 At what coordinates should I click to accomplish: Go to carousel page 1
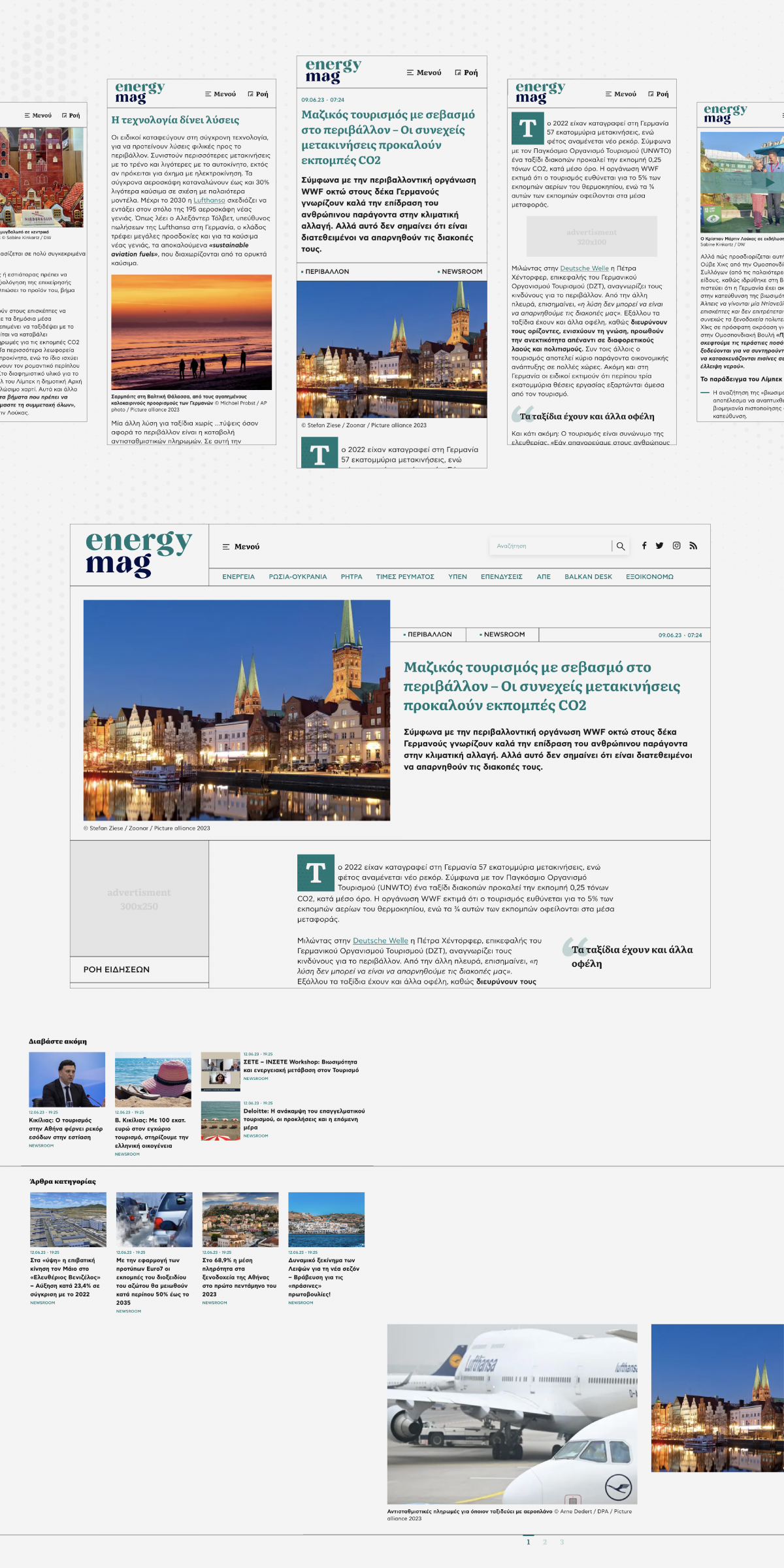(529, 1542)
